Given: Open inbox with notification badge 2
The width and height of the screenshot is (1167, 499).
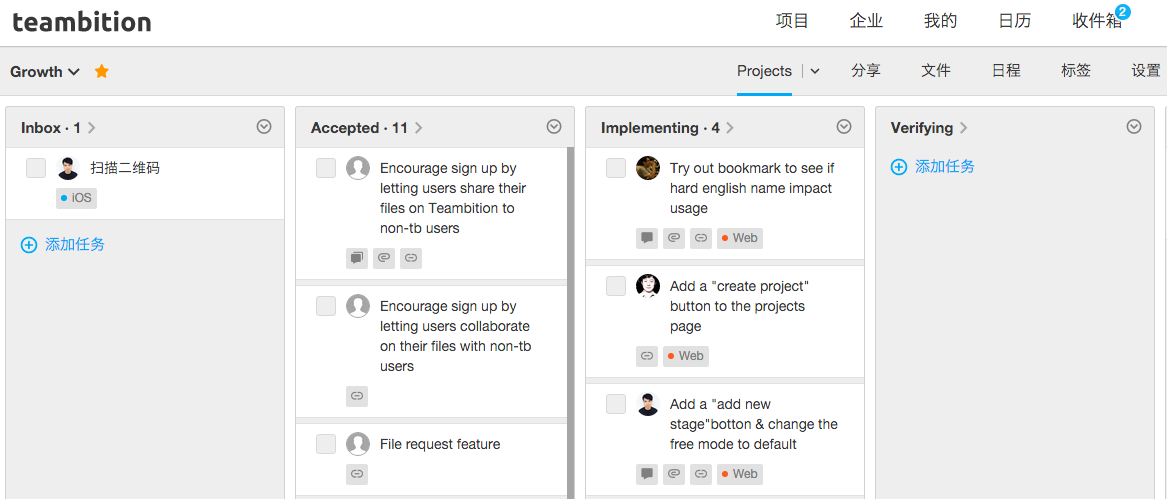Looking at the screenshot, I should coord(1099,21).
